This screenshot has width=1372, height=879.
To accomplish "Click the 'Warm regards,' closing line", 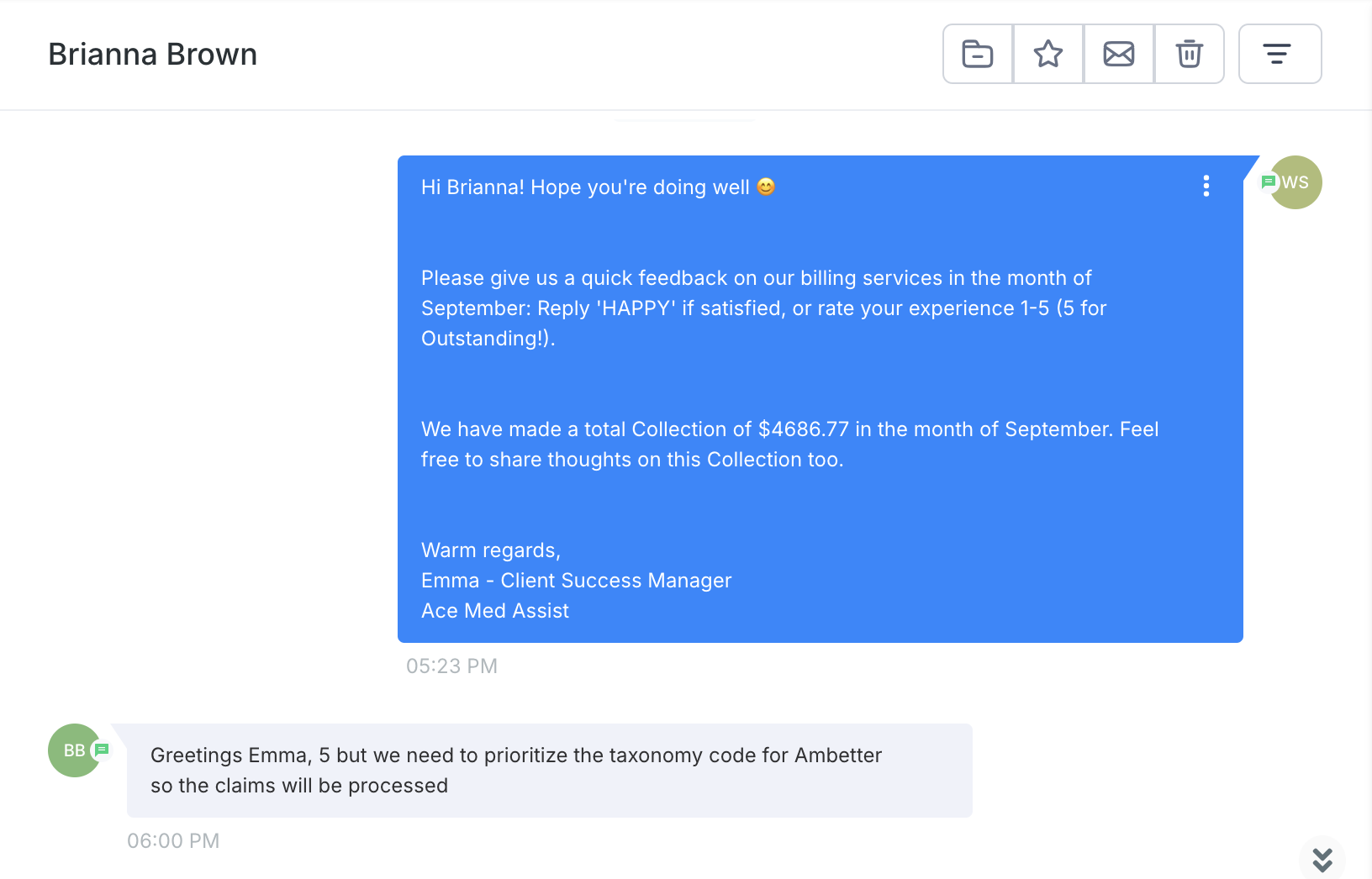I will tap(491, 550).
